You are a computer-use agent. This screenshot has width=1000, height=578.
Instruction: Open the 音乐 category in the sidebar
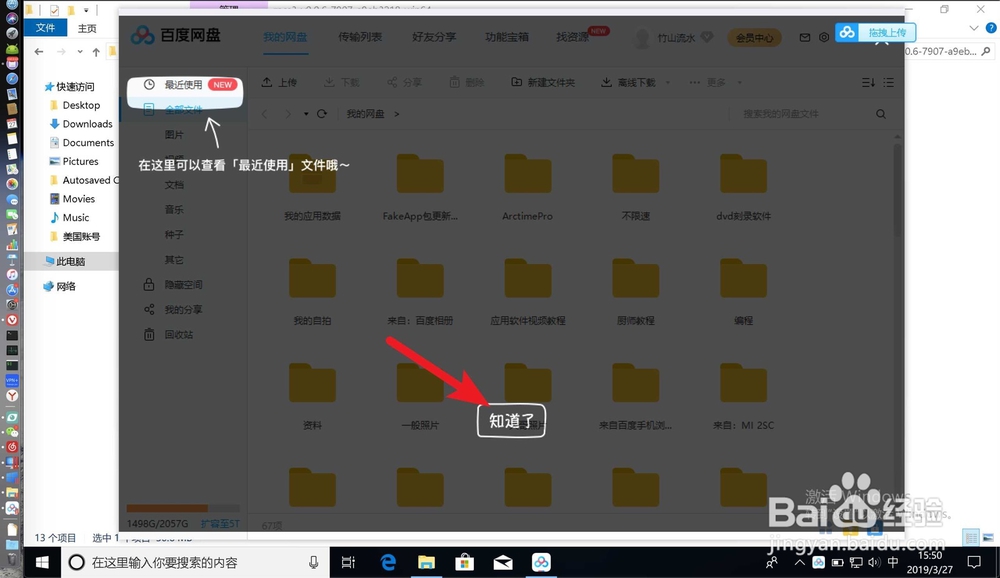(173, 209)
